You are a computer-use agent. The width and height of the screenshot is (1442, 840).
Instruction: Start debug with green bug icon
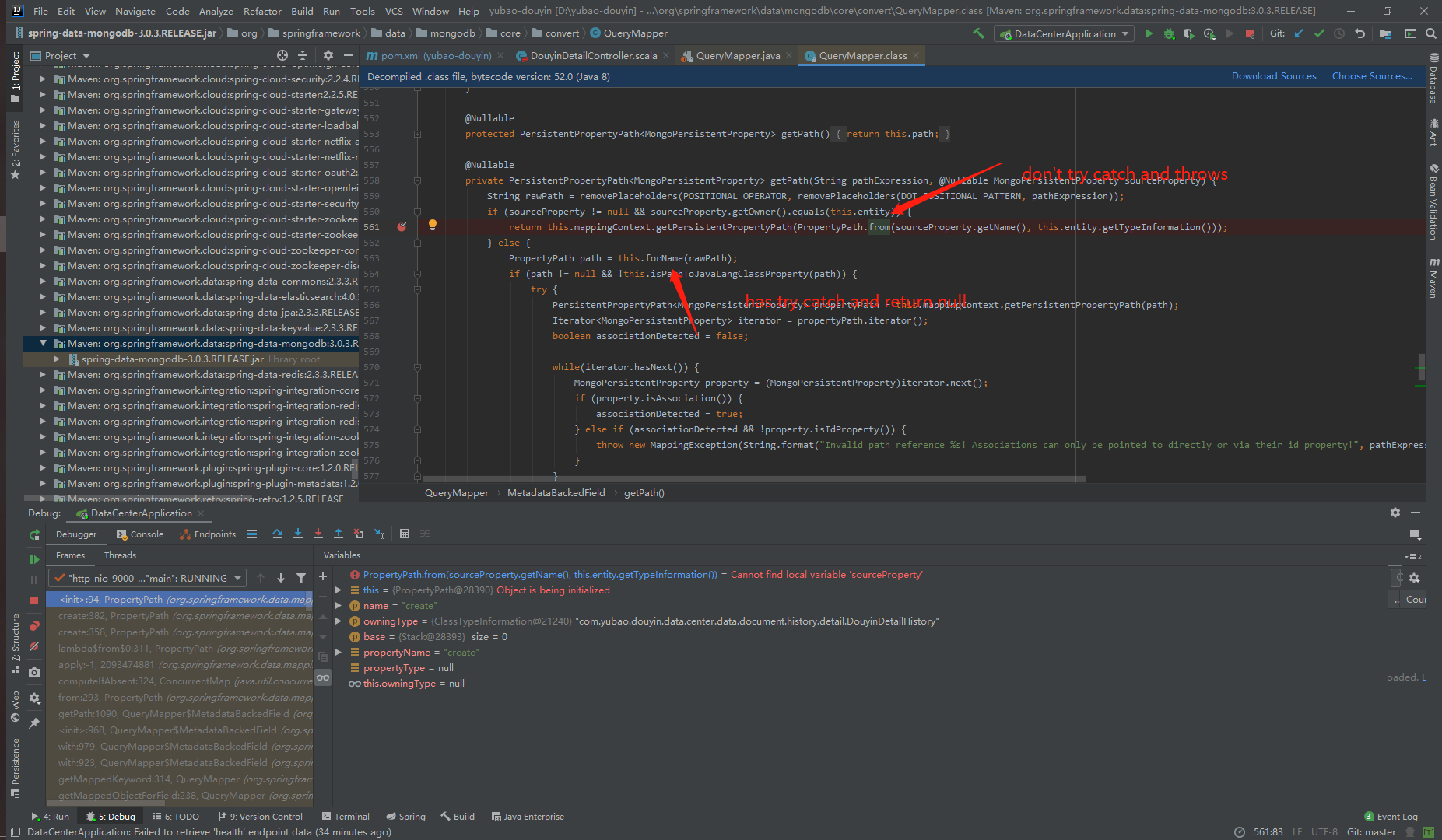(x=1169, y=33)
